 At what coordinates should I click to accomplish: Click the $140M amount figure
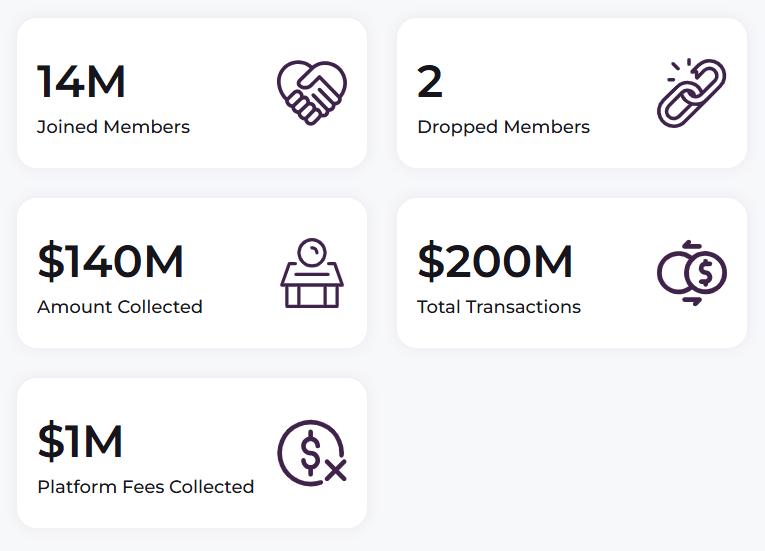[111, 262]
